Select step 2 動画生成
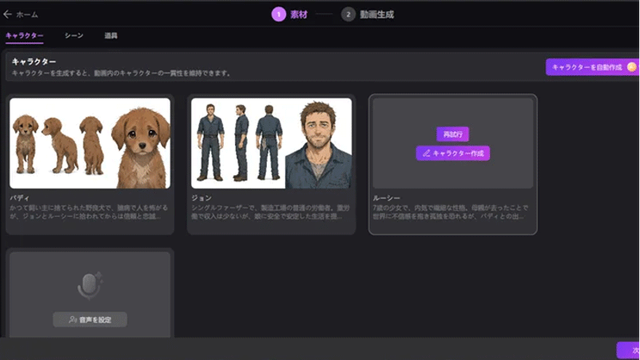 click(x=368, y=15)
